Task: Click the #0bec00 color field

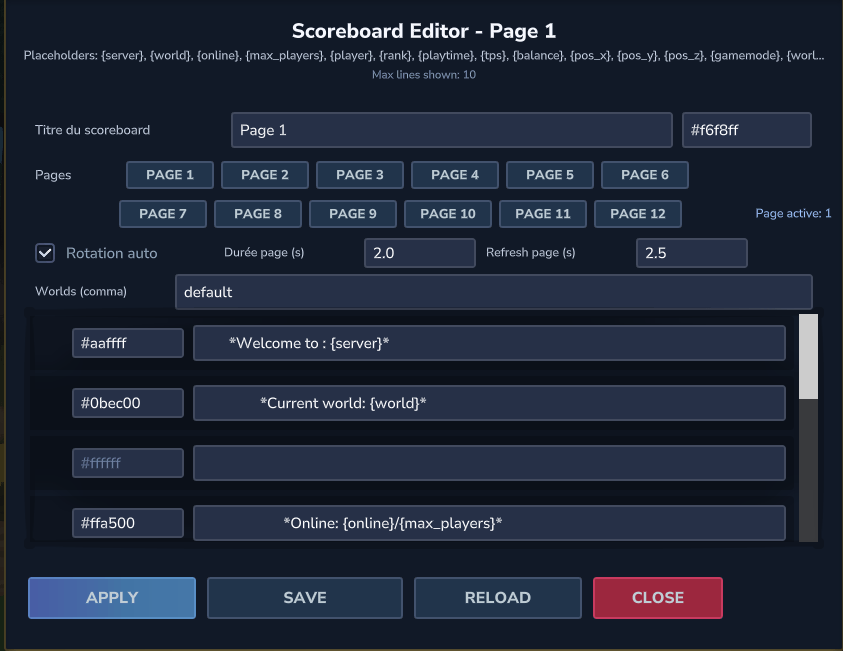Action: (x=128, y=403)
